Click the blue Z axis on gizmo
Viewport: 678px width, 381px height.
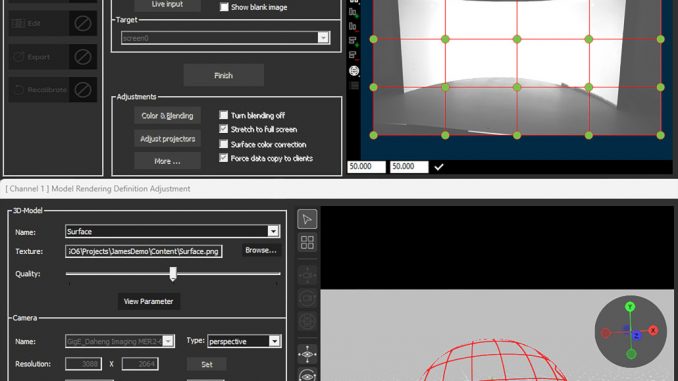click(x=636, y=336)
